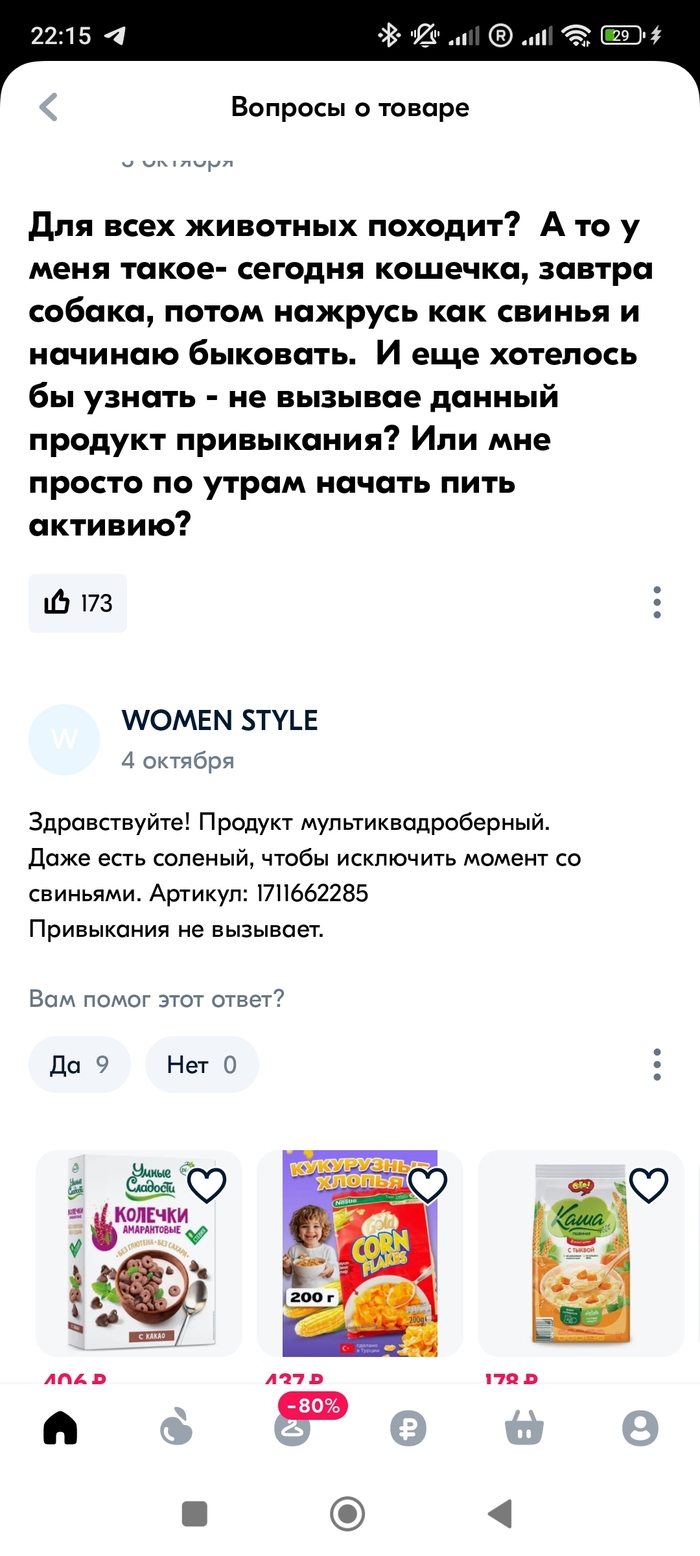Tap the WOMEN STYLE seller avatar
The width and height of the screenshot is (700, 1556).
point(65,740)
